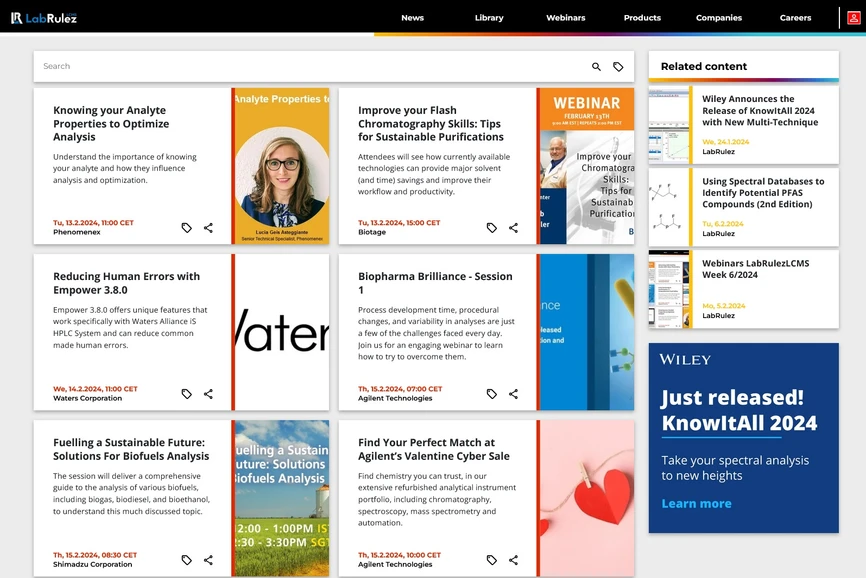Click the Waters logo thumbnail
Viewport: 866px width, 578px height.
click(x=282, y=332)
